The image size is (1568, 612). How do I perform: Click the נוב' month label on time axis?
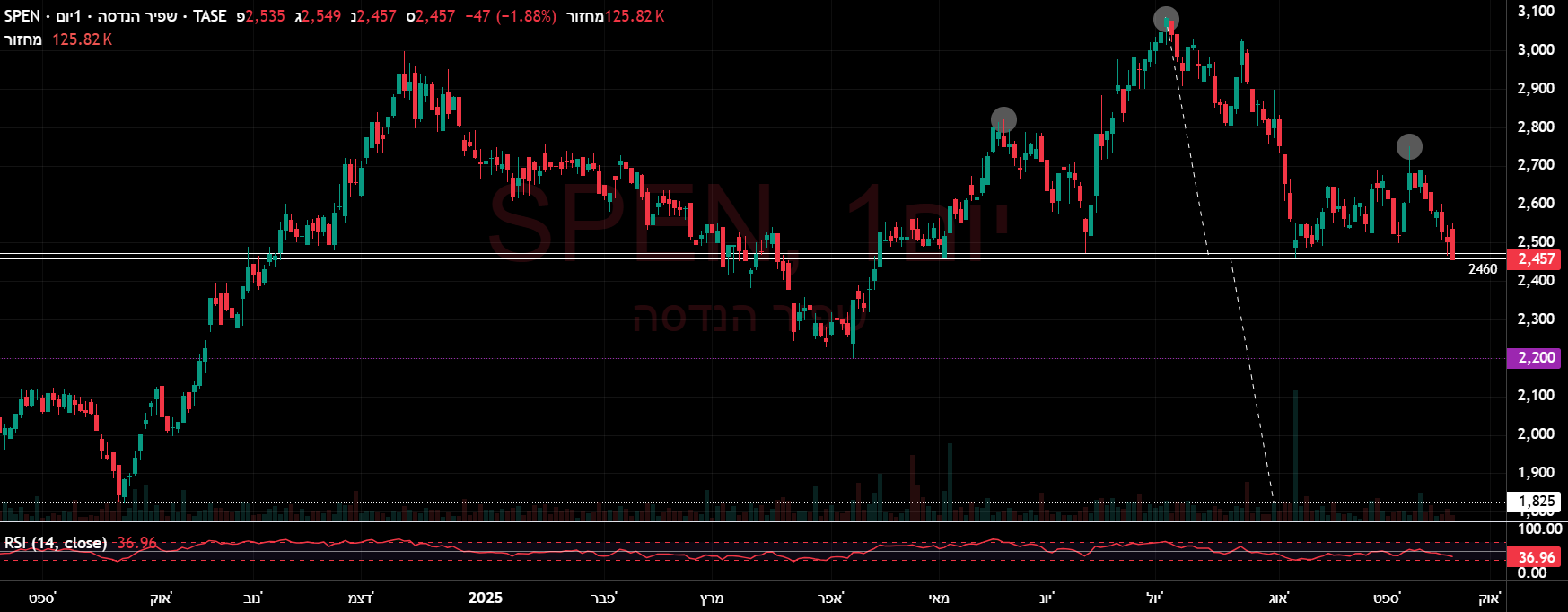253,598
